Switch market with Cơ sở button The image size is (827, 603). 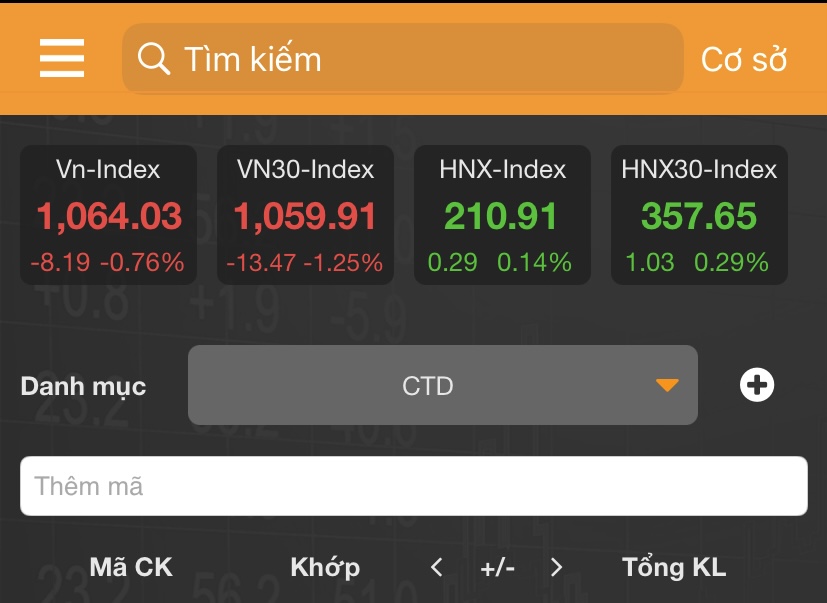(x=744, y=60)
